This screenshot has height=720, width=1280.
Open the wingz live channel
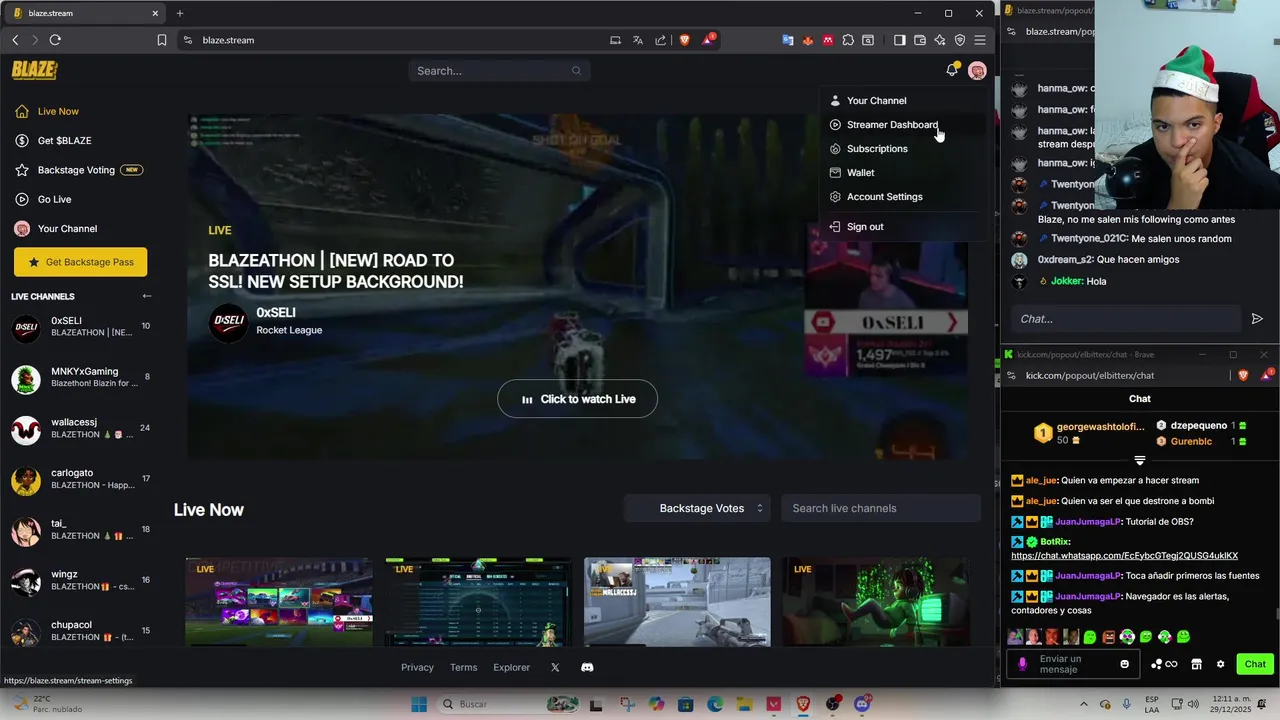point(80,581)
